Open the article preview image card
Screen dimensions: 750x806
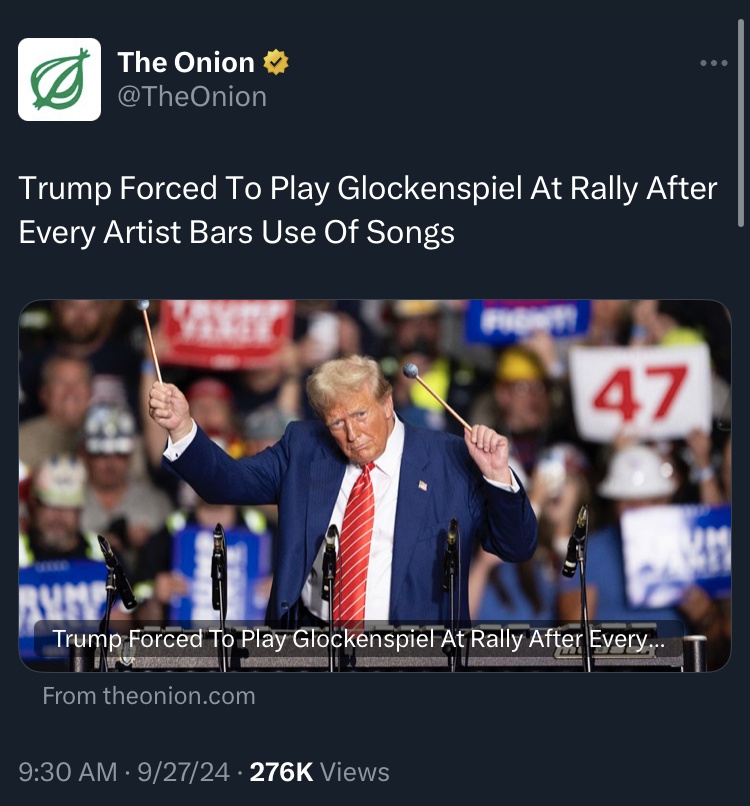(x=375, y=485)
